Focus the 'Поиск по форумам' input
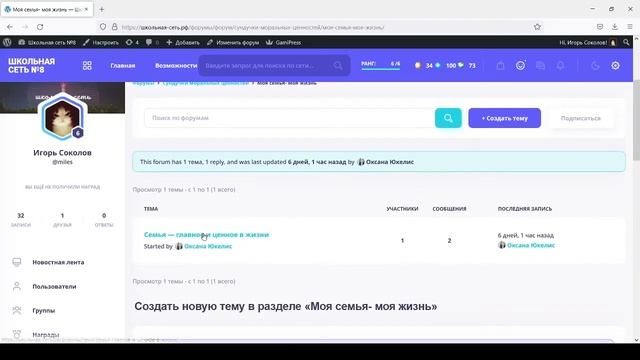Image resolution: width=640 pixels, height=360 pixels. tap(289, 118)
